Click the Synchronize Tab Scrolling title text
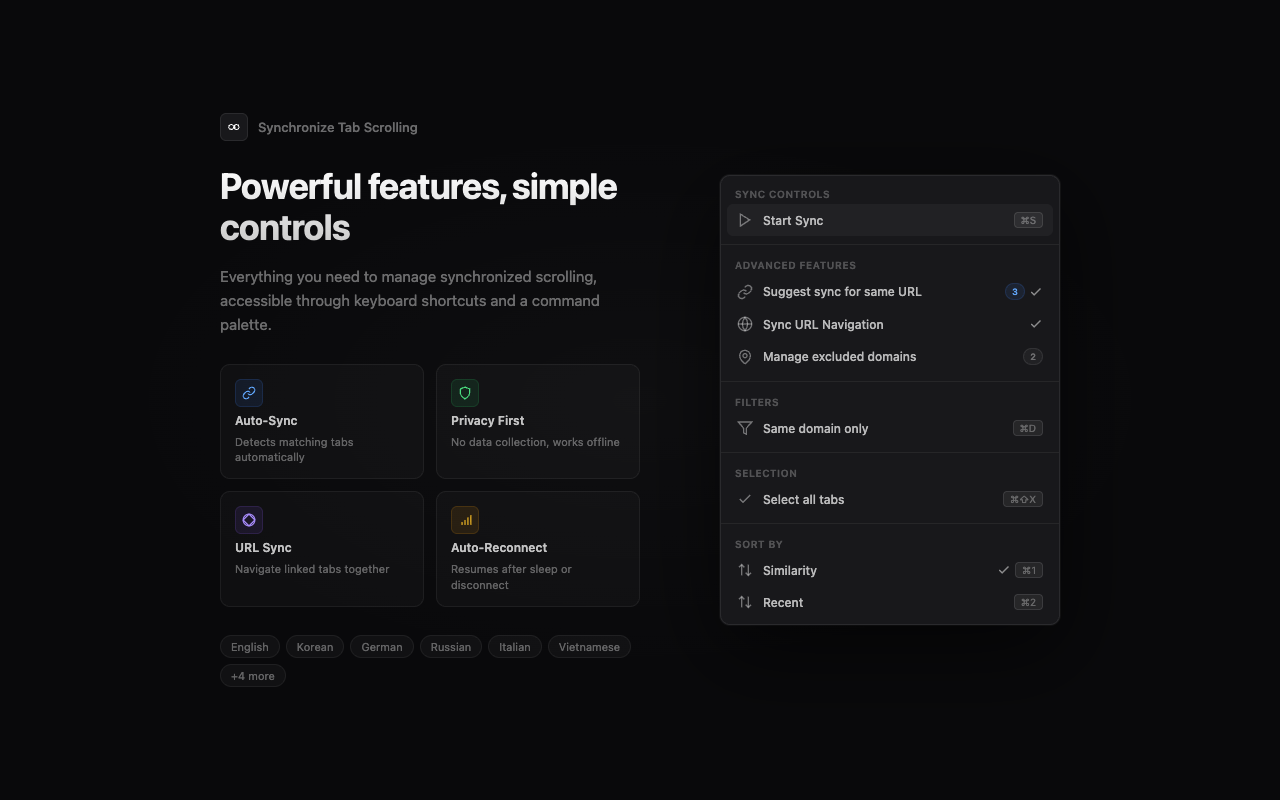 tap(338, 127)
